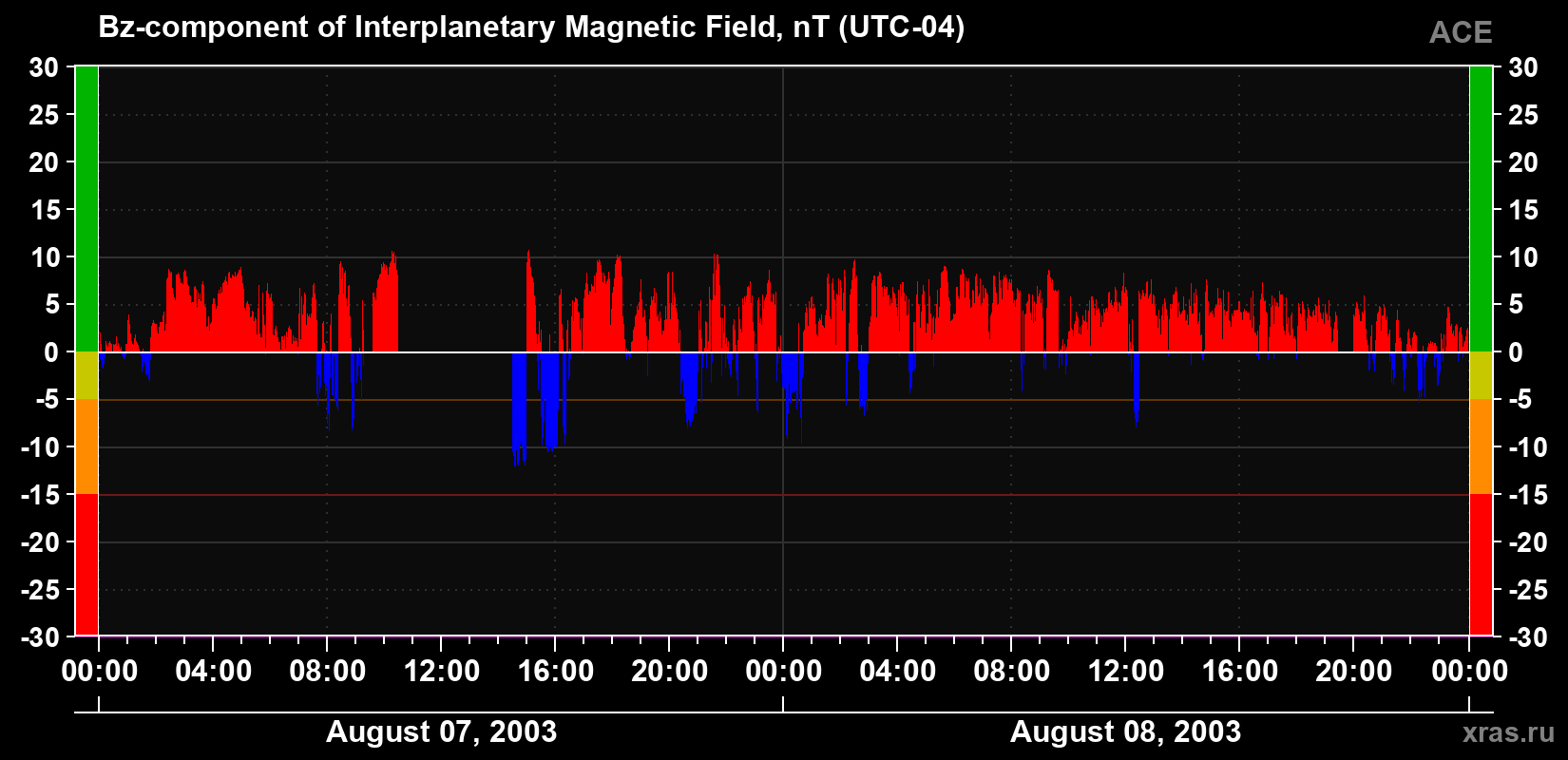Image resolution: width=1568 pixels, height=760 pixels.
Task: Open the 'xras.ru' site label
Action: tap(1509, 732)
